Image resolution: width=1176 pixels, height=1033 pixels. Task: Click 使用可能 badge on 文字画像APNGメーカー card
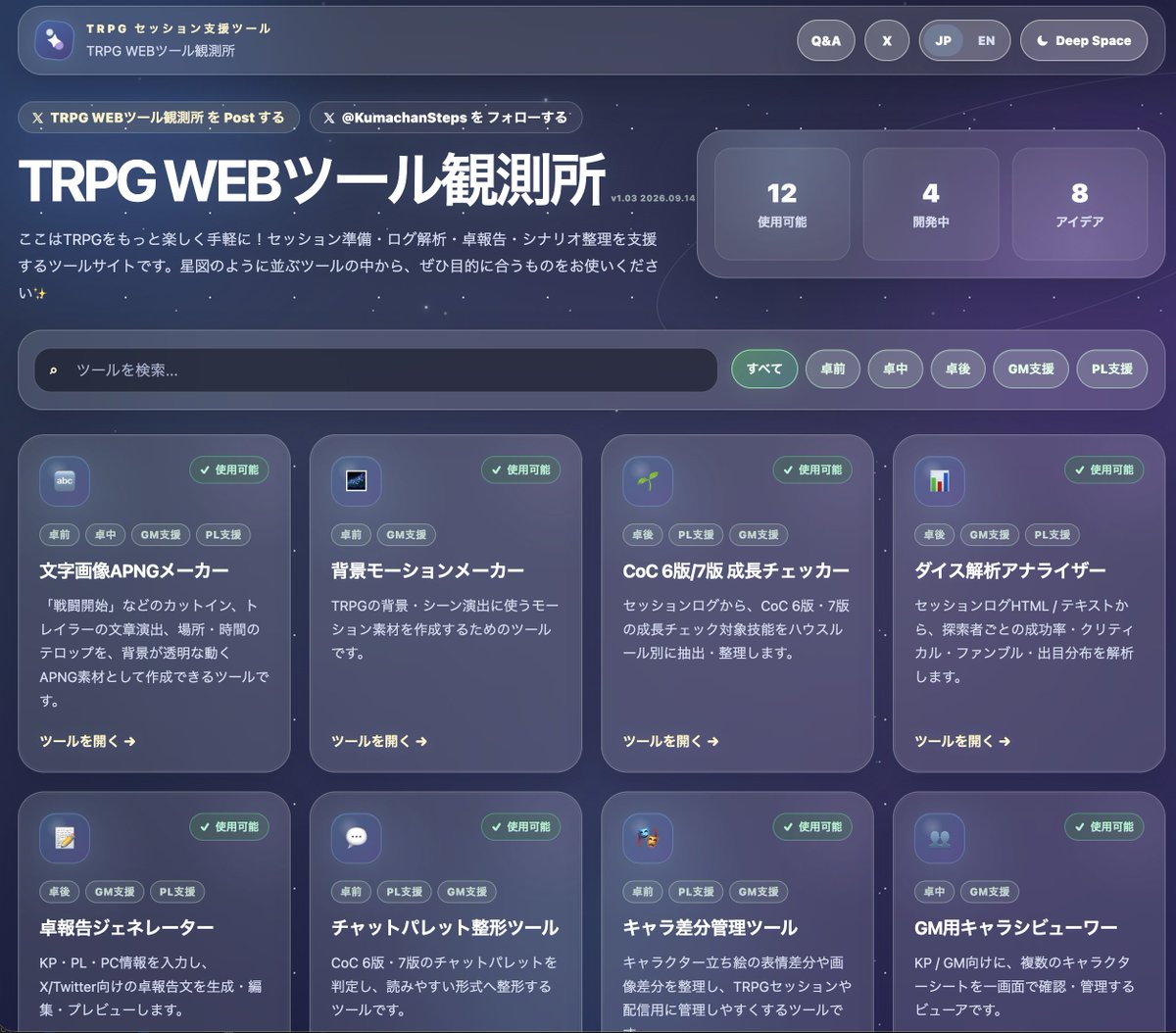pos(229,470)
